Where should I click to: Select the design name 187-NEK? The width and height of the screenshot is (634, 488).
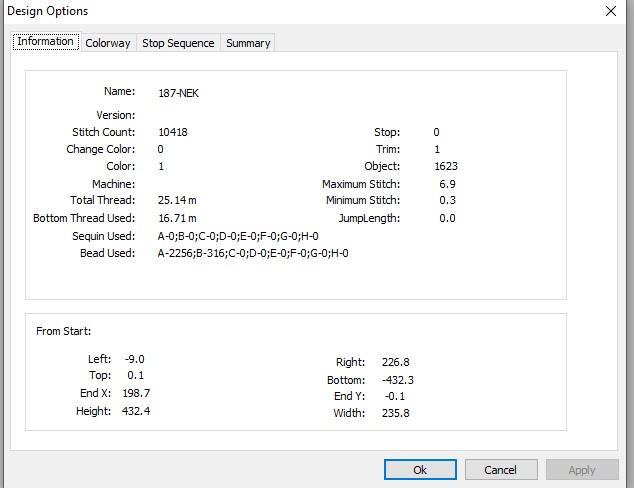(x=178, y=93)
